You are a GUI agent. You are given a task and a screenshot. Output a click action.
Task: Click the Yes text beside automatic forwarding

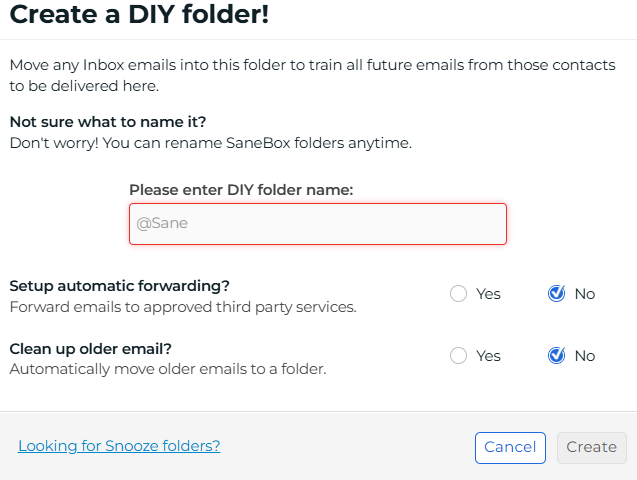488,294
